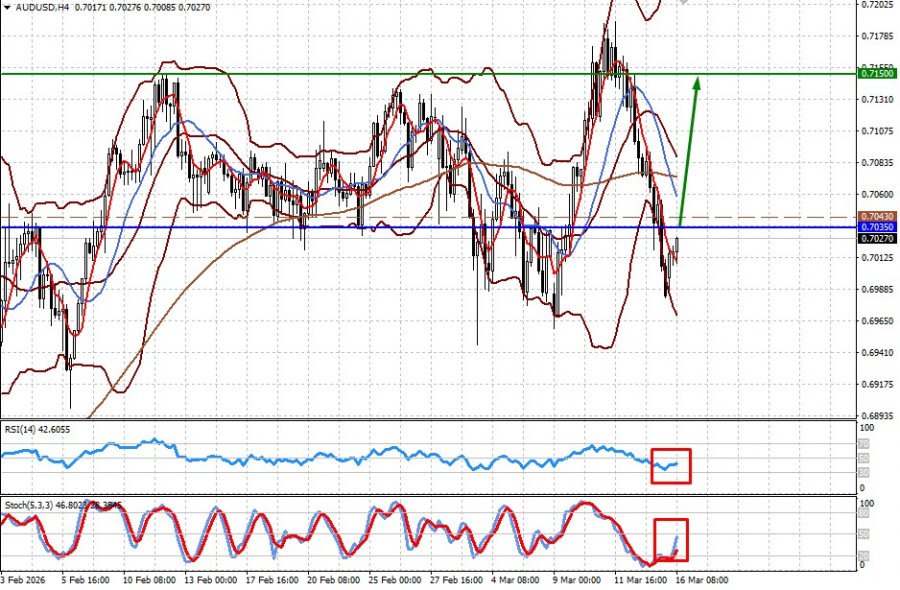Click the 0.72025 price axis value

click(x=878, y=5)
